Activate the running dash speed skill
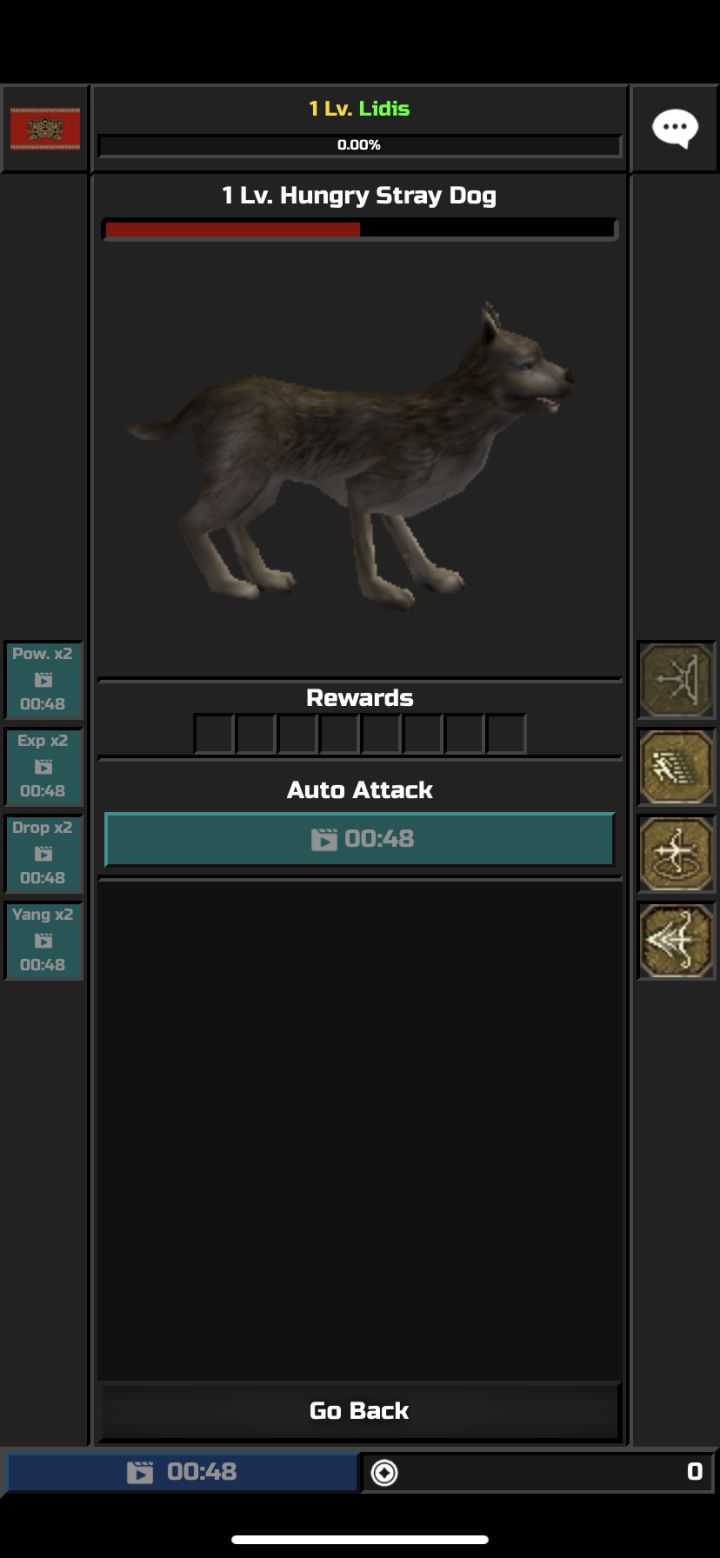The height and width of the screenshot is (1558, 720). (x=677, y=767)
